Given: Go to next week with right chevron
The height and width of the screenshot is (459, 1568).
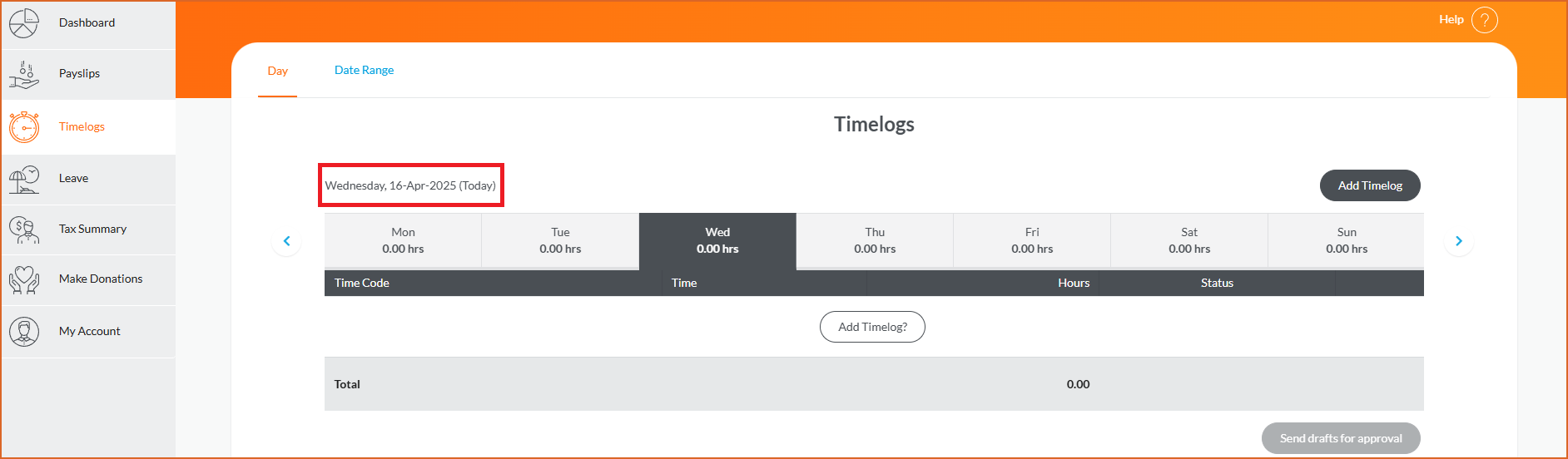Looking at the screenshot, I should point(1458,241).
